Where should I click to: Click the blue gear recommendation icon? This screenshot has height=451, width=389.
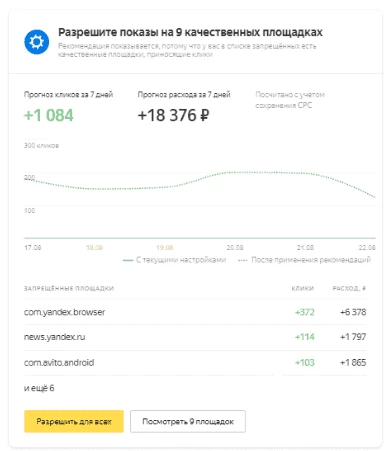click(37, 42)
